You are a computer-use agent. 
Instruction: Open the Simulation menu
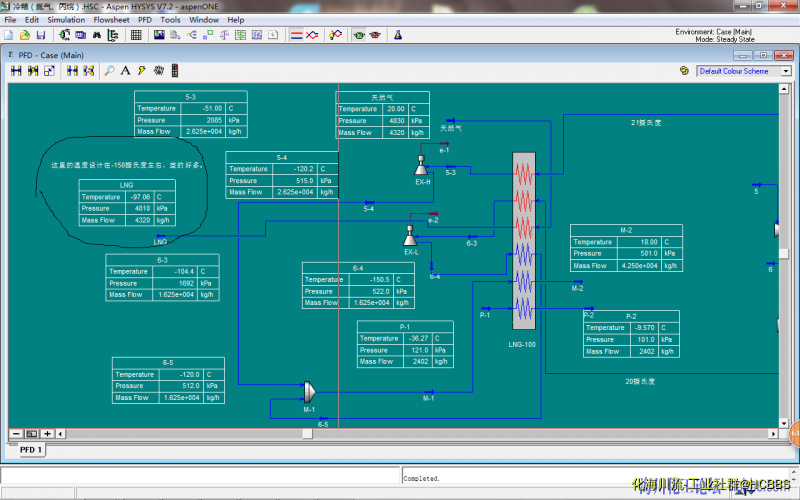coord(66,19)
